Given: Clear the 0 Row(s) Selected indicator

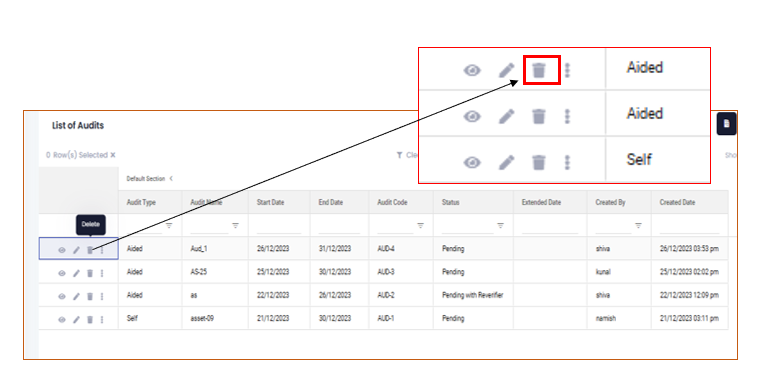Looking at the screenshot, I should pyautogui.click(x=113, y=155).
